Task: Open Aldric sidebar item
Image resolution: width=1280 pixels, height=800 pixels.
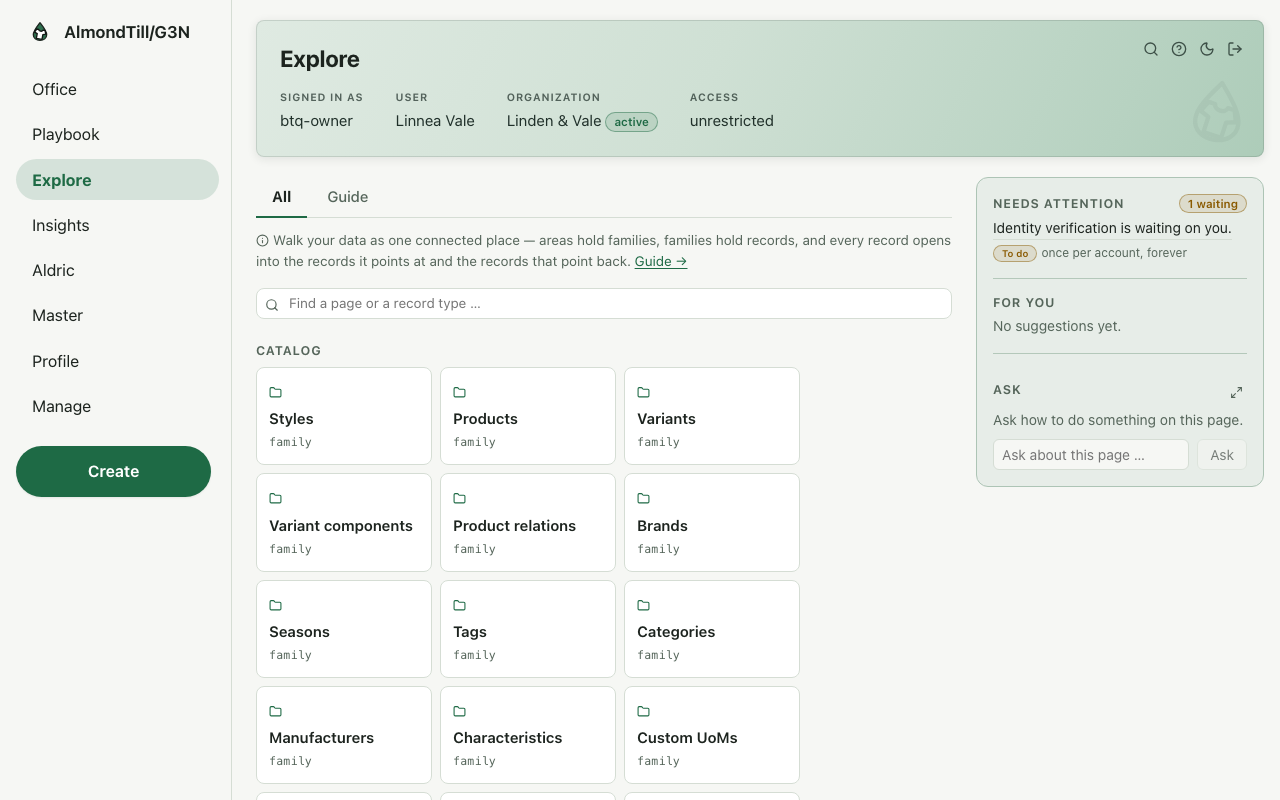Action: (117, 270)
